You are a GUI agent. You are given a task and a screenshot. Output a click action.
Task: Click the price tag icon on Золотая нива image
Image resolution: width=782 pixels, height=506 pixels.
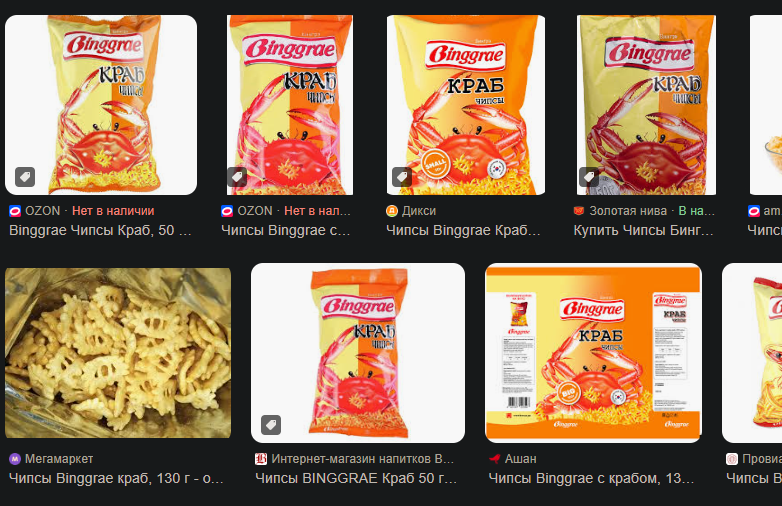[x=589, y=177]
